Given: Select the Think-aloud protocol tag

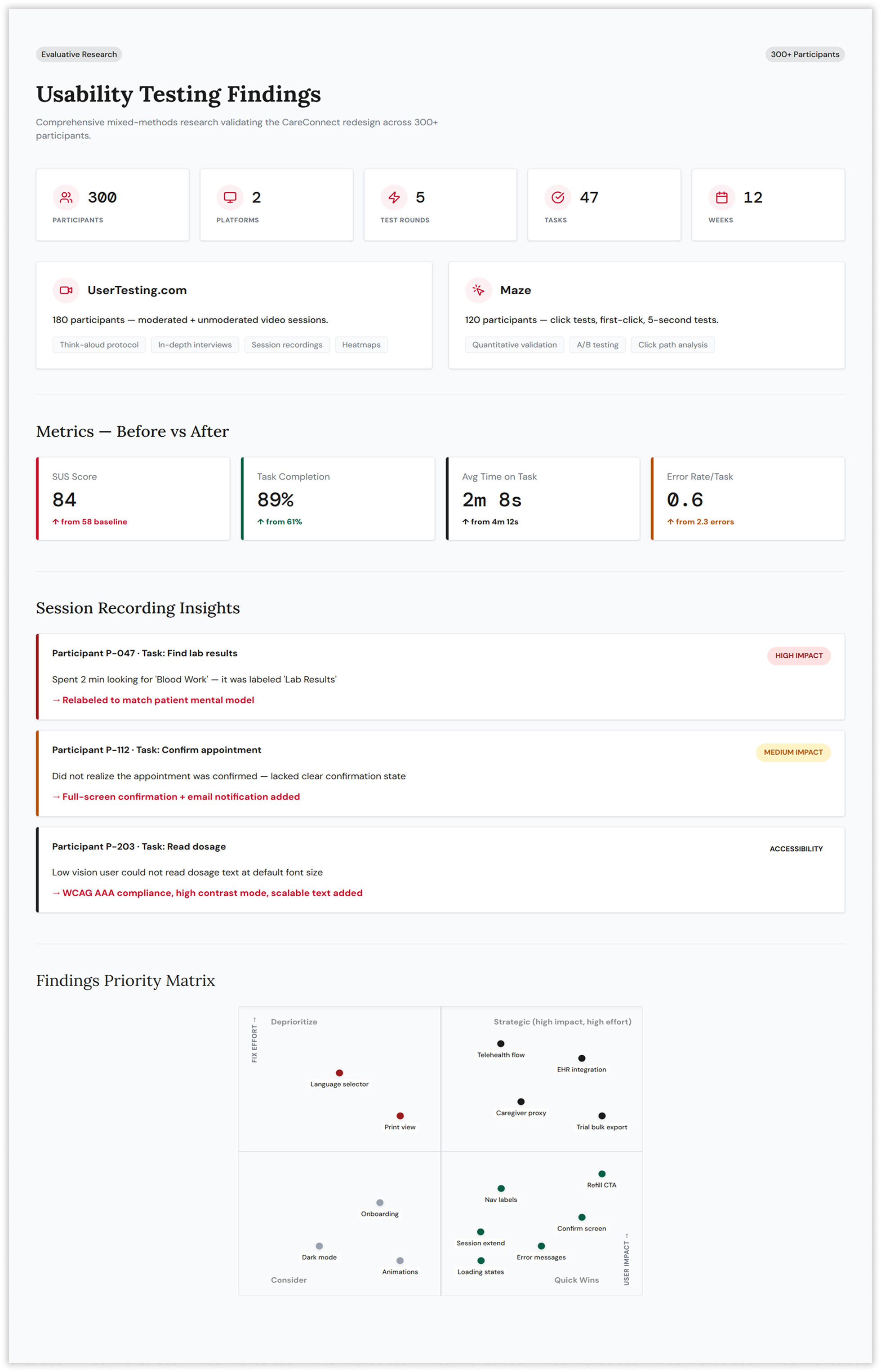Looking at the screenshot, I should (x=99, y=345).
